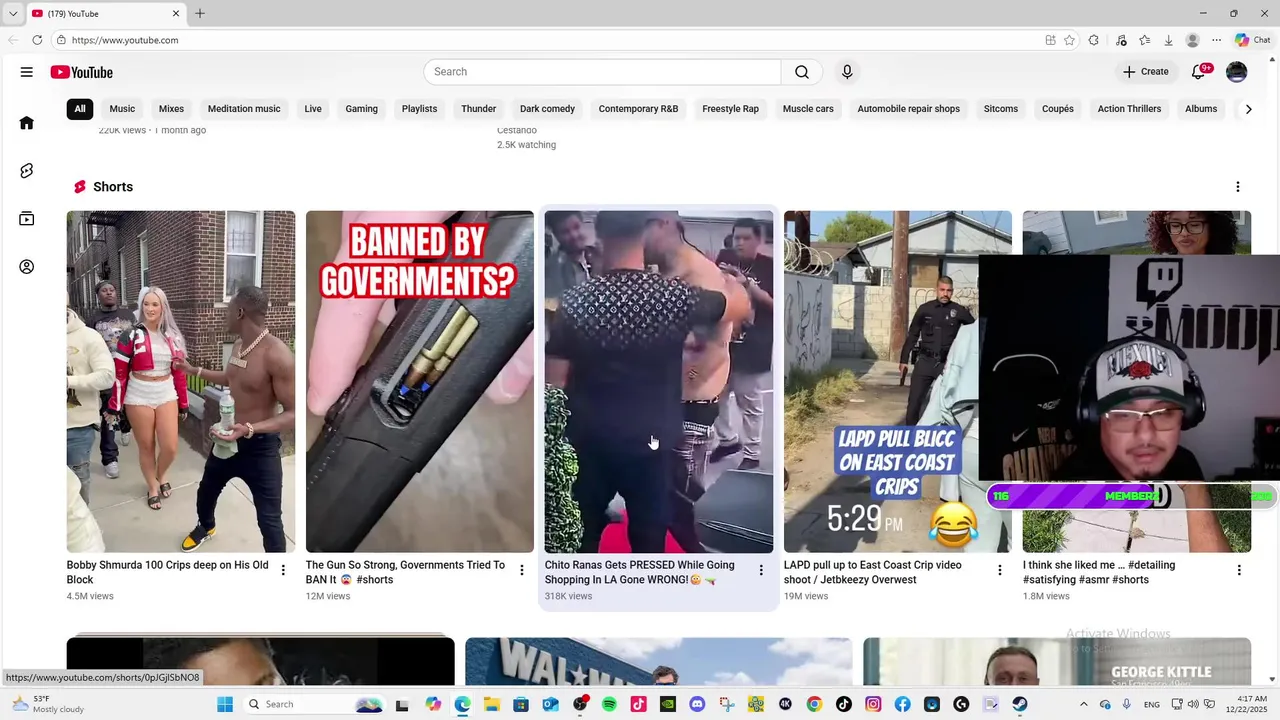The height and width of the screenshot is (720, 1280).
Task: Open the Walmart video thumbnail
Action: [x=659, y=661]
